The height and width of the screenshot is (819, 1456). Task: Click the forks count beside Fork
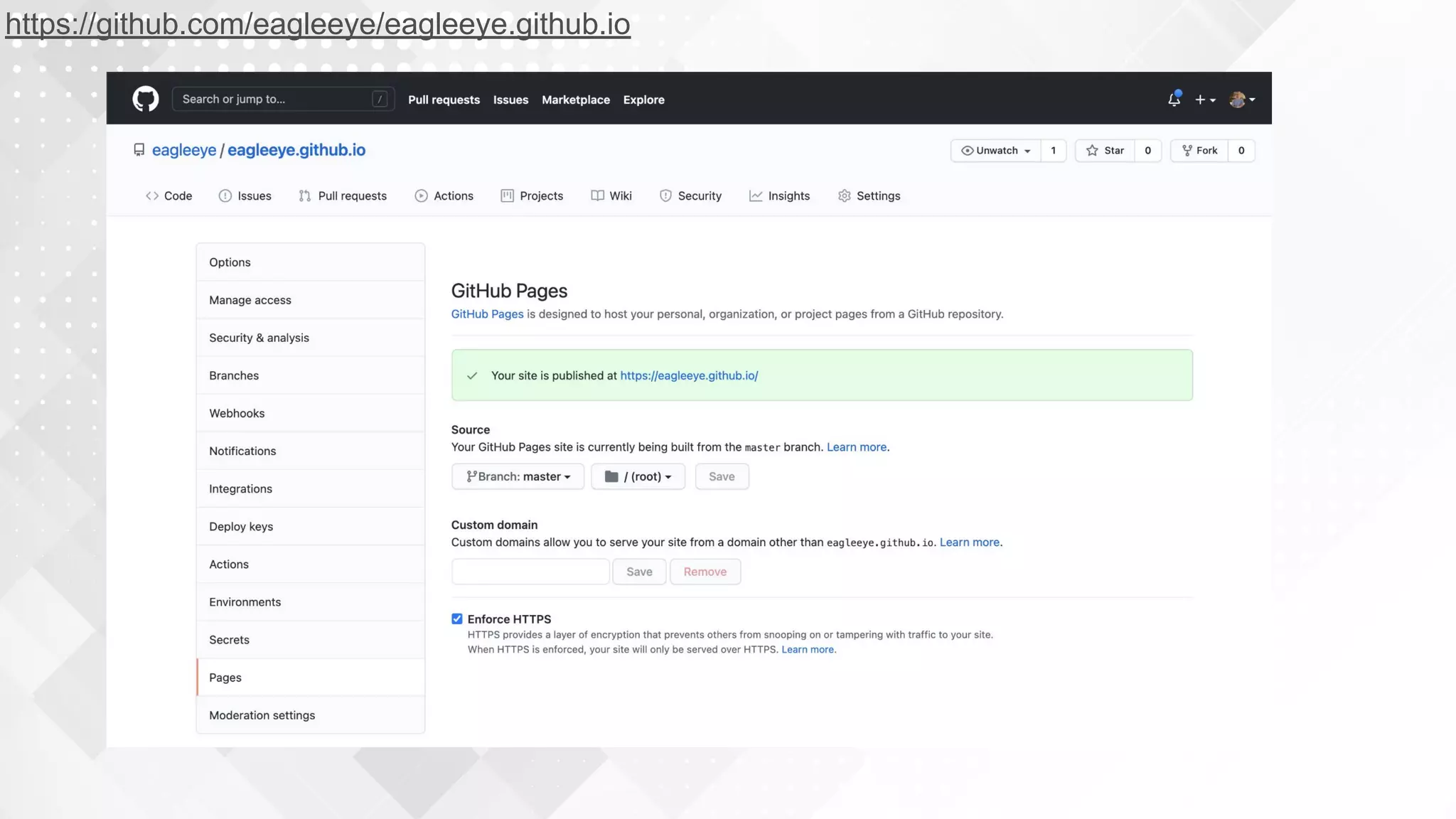pyautogui.click(x=1241, y=151)
